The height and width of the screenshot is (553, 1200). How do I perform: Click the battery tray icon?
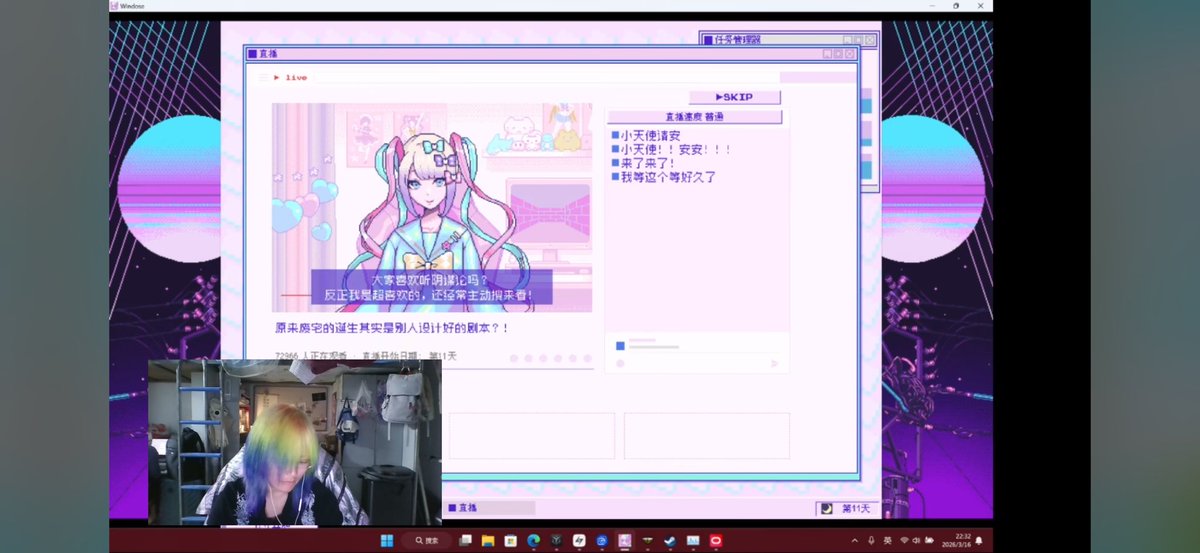[x=930, y=540]
